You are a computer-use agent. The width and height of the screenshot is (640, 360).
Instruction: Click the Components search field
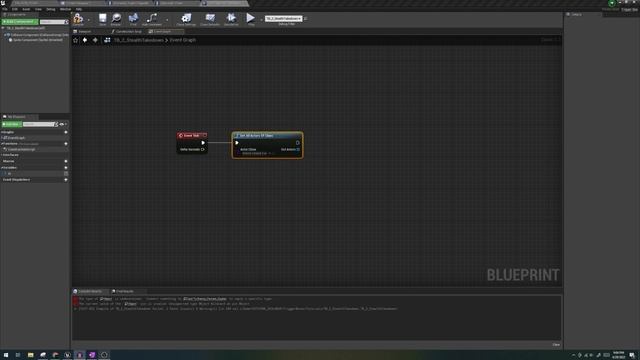click(53, 22)
